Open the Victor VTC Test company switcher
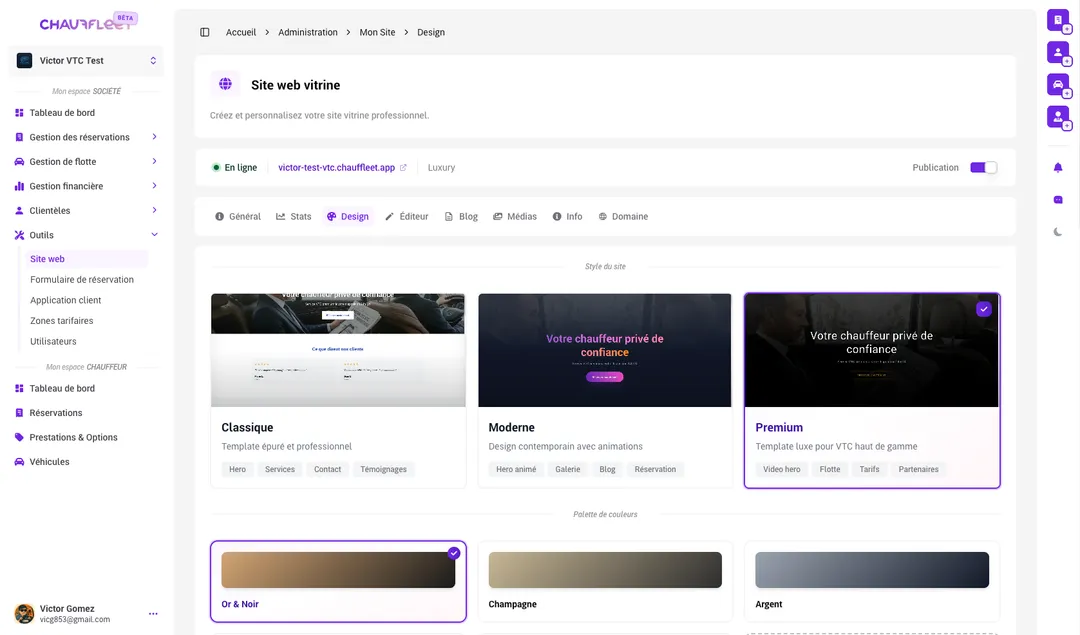 pos(86,61)
